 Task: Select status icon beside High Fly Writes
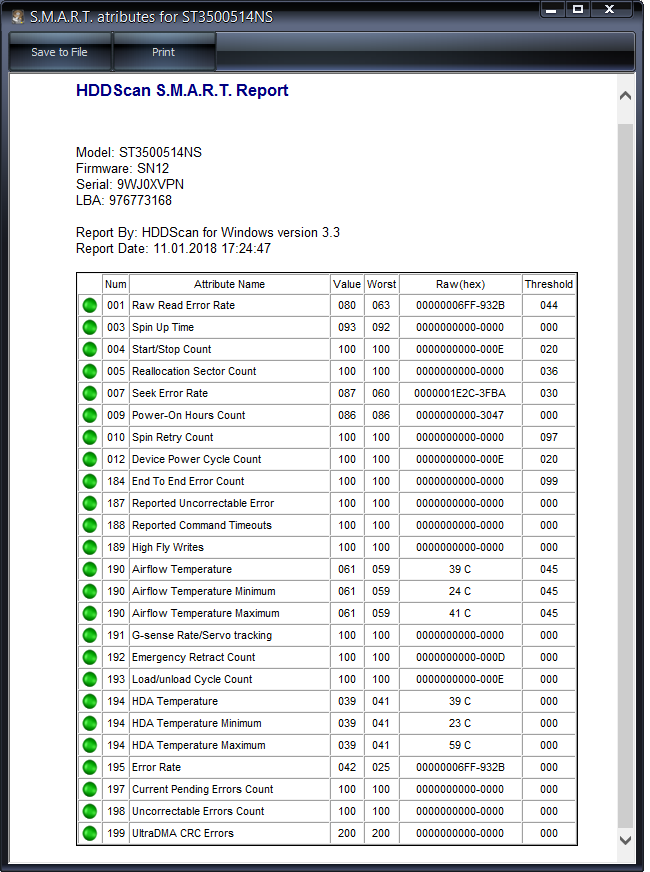[90, 548]
